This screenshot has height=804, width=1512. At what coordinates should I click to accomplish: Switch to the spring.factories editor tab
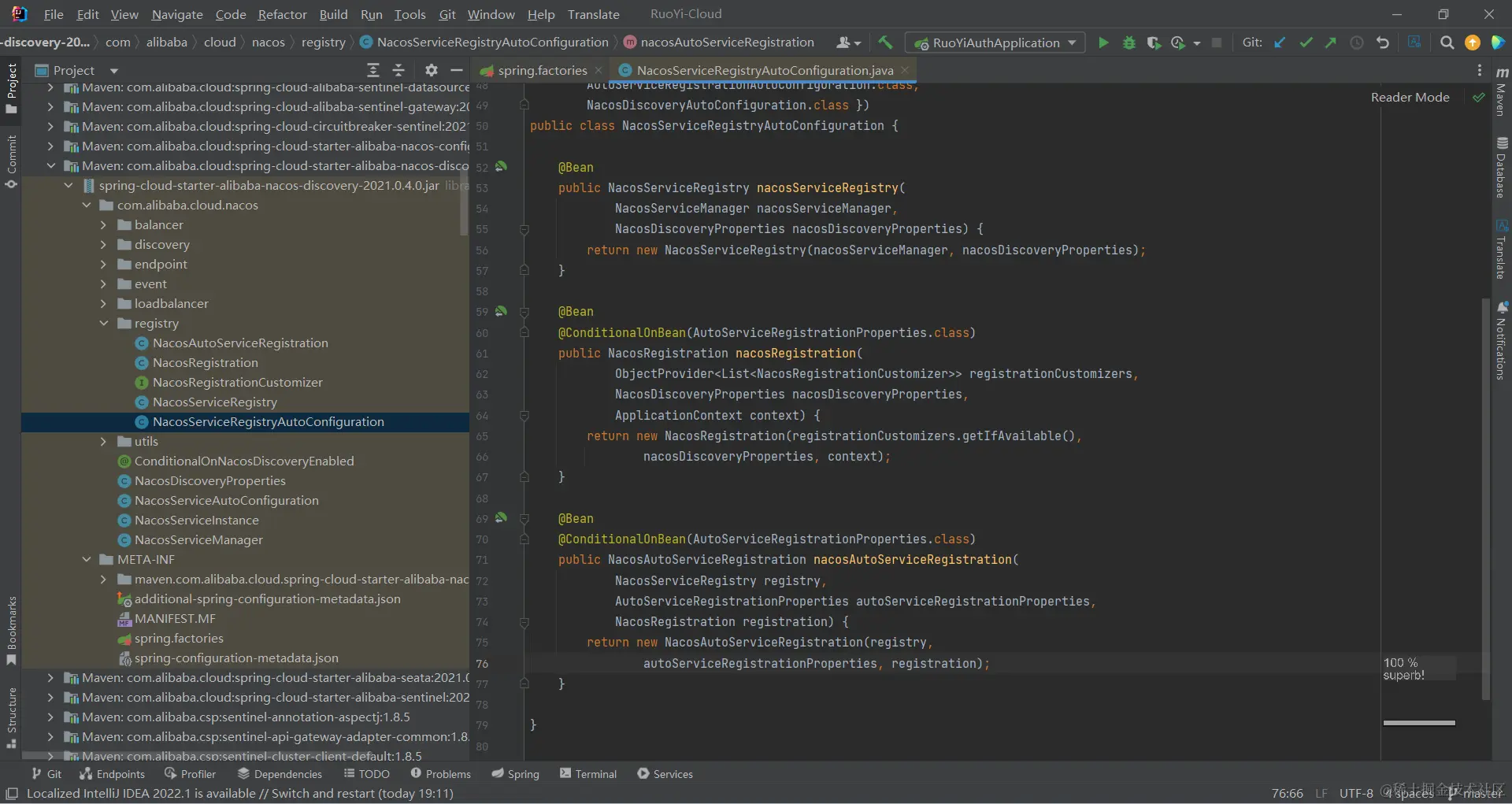(541, 70)
